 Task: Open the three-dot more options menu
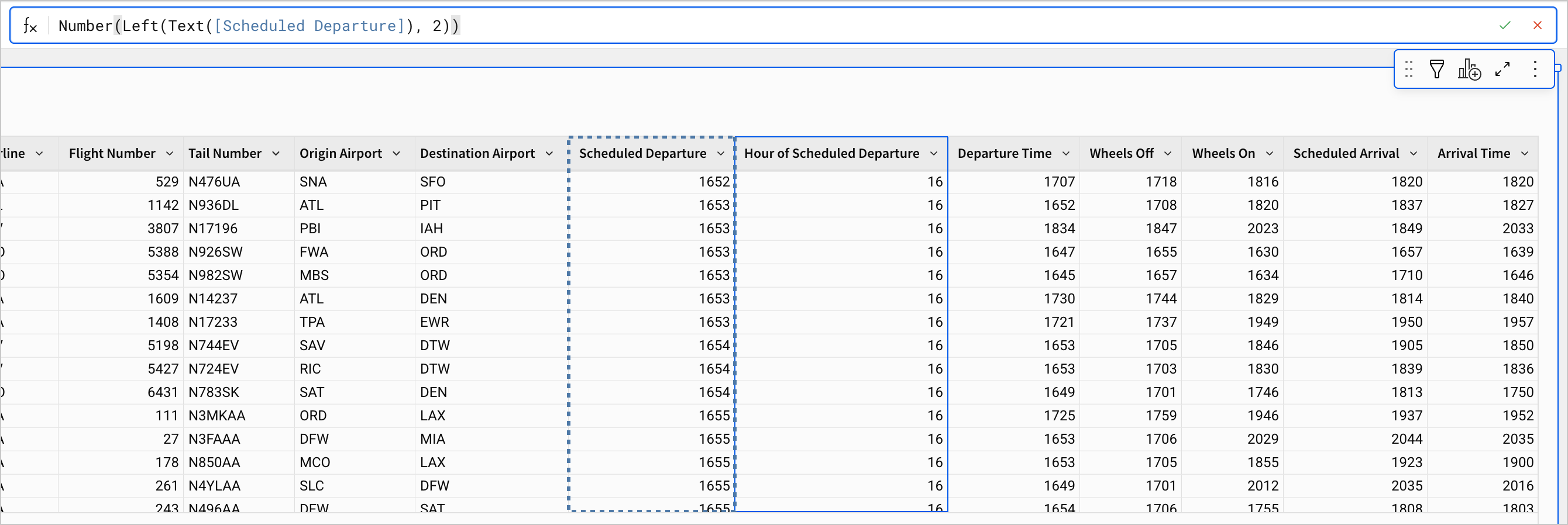pyautogui.click(x=1535, y=70)
